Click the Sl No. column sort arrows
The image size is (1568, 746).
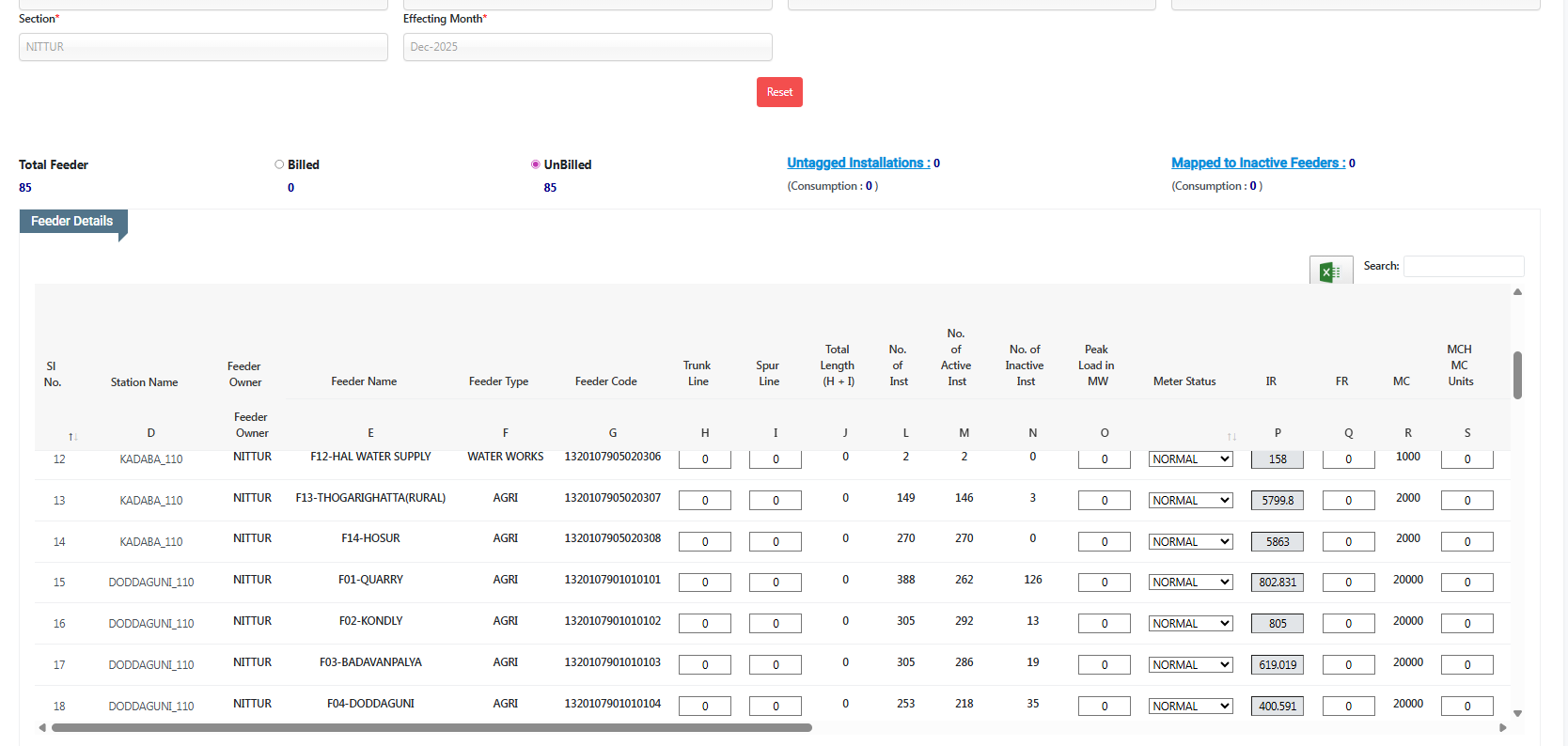[72, 437]
